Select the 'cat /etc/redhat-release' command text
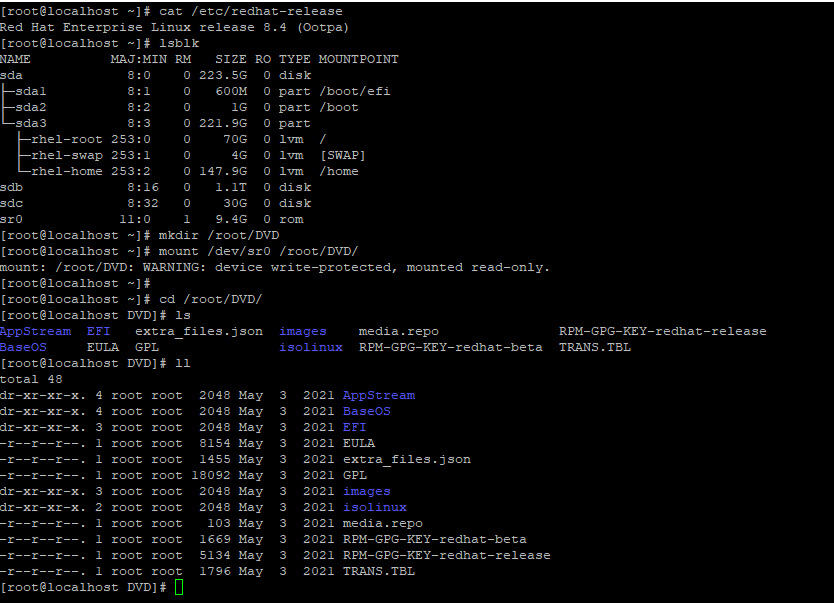The height and width of the screenshot is (603, 834). click(251, 11)
